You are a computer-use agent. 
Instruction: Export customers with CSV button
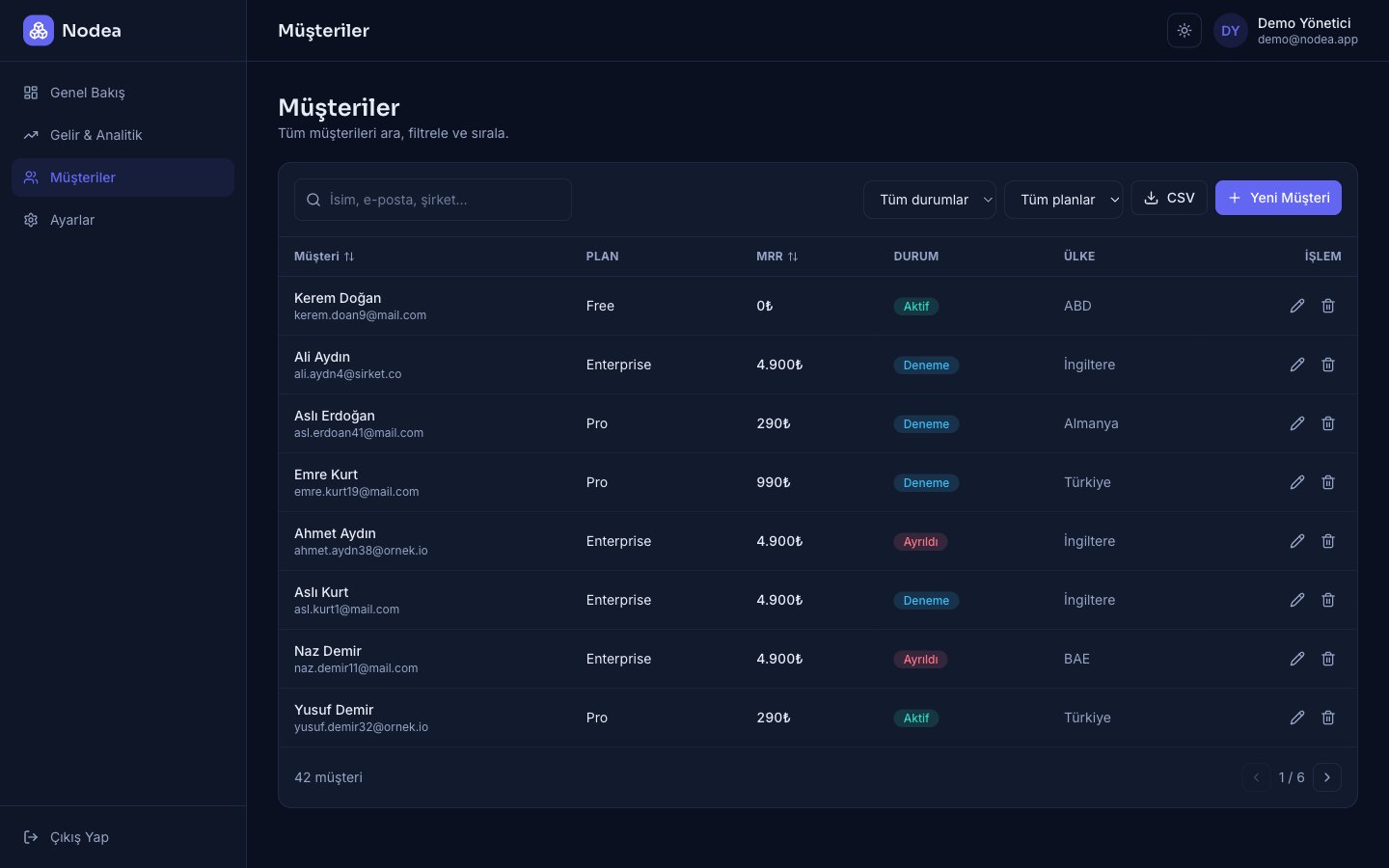point(1169,198)
